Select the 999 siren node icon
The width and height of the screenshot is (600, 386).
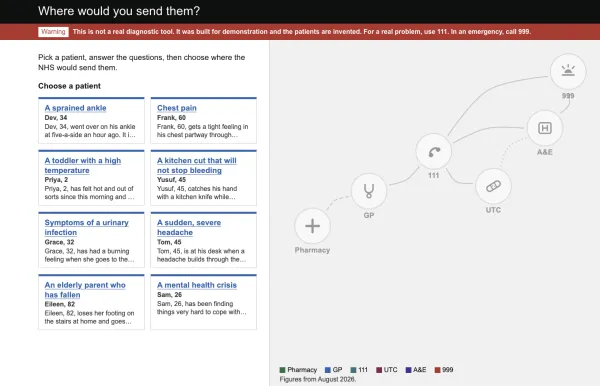click(x=568, y=72)
